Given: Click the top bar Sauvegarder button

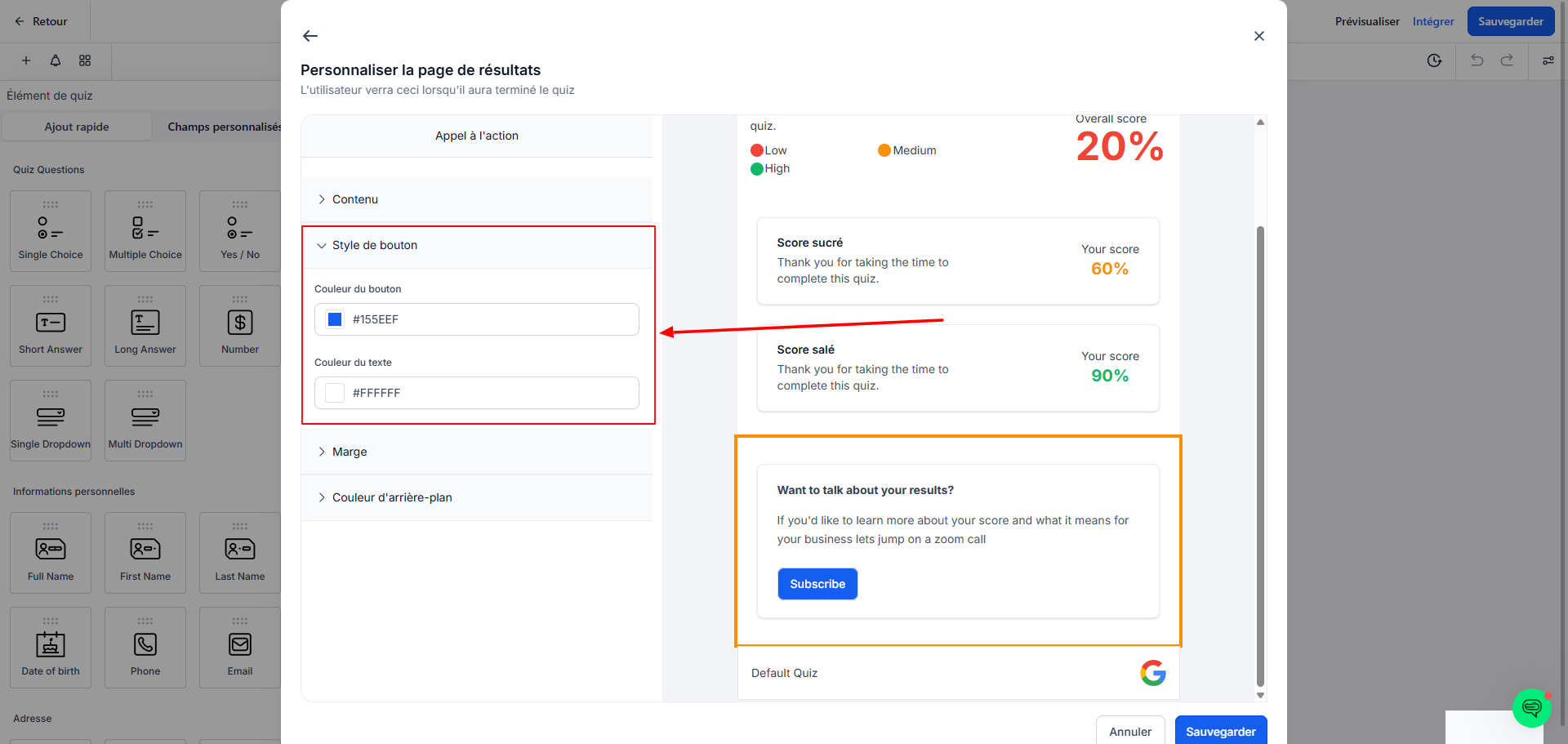Looking at the screenshot, I should click(x=1510, y=21).
